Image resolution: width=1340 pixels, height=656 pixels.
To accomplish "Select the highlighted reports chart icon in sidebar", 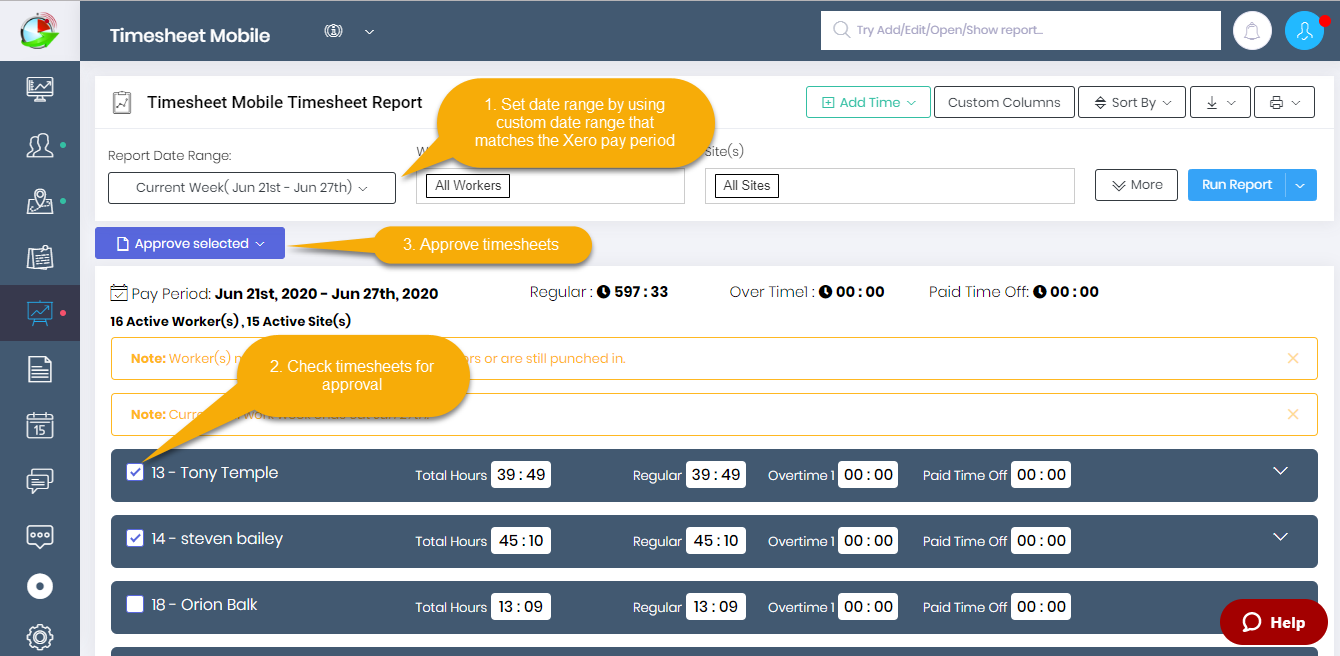I will tap(40, 313).
